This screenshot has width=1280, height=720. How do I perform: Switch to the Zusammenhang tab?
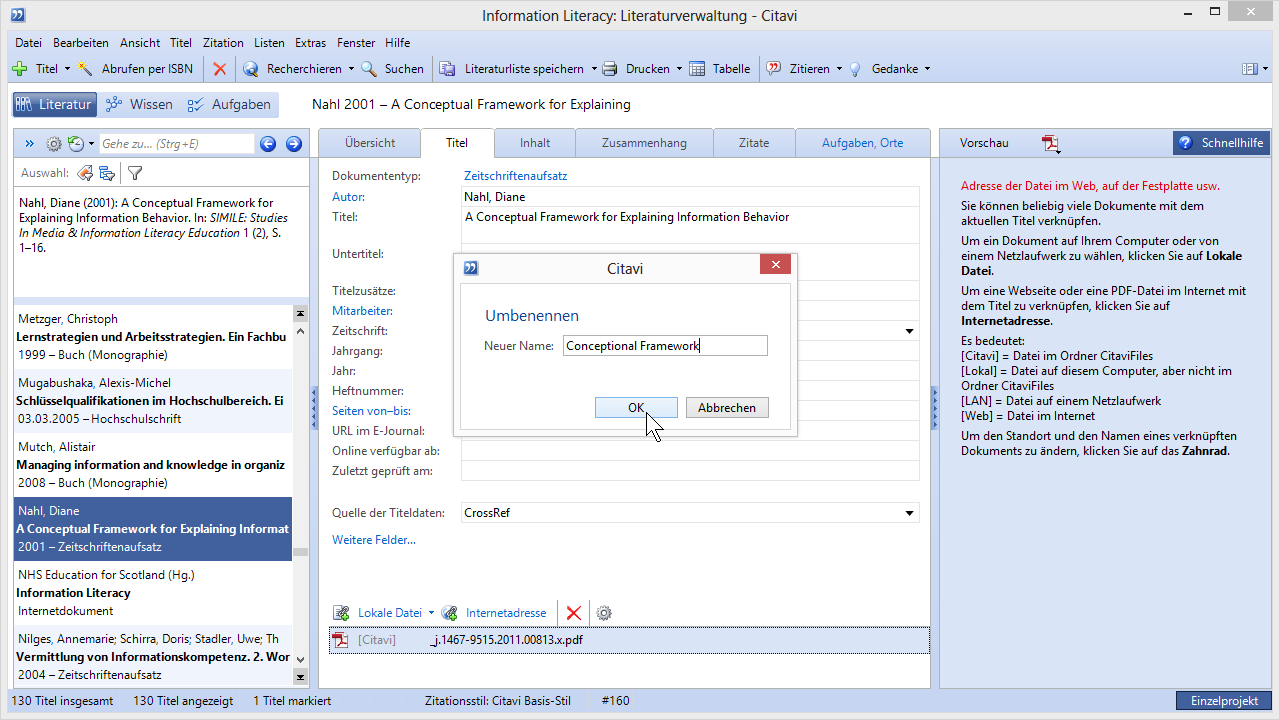click(x=644, y=143)
